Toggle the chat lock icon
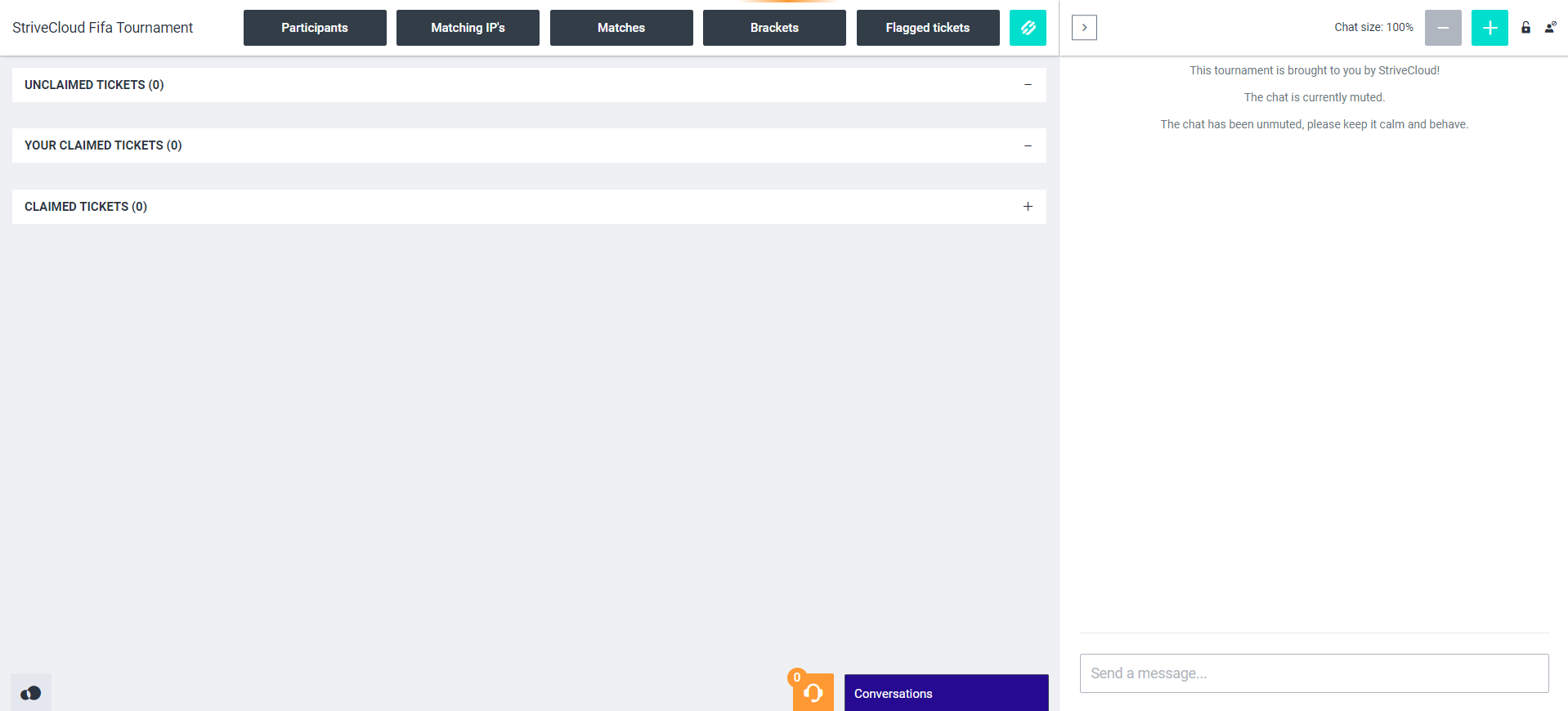 [1525, 28]
